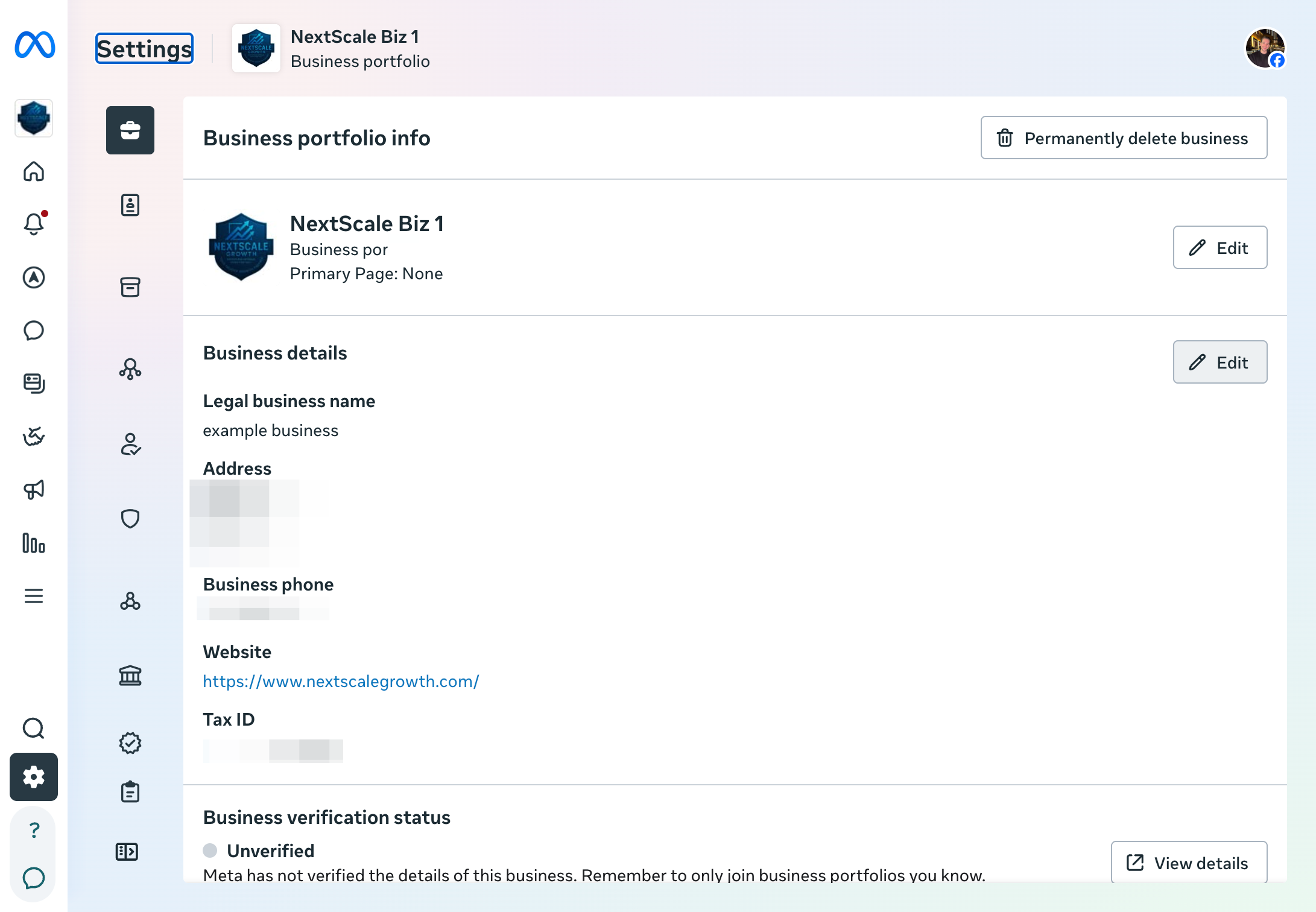Open the Content posts icon in sidebar

click(34, 384)
